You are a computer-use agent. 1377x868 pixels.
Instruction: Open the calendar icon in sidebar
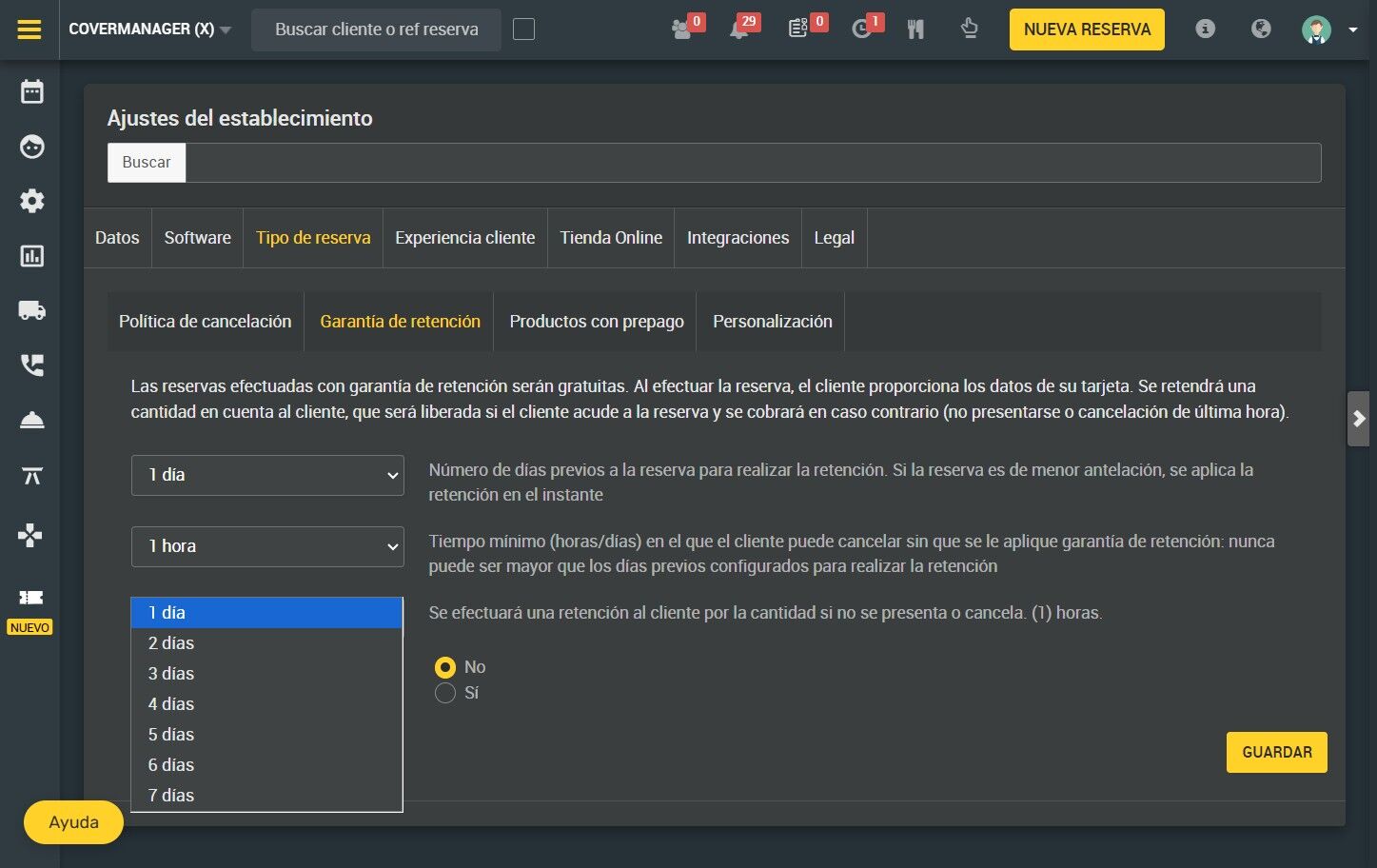32,91
